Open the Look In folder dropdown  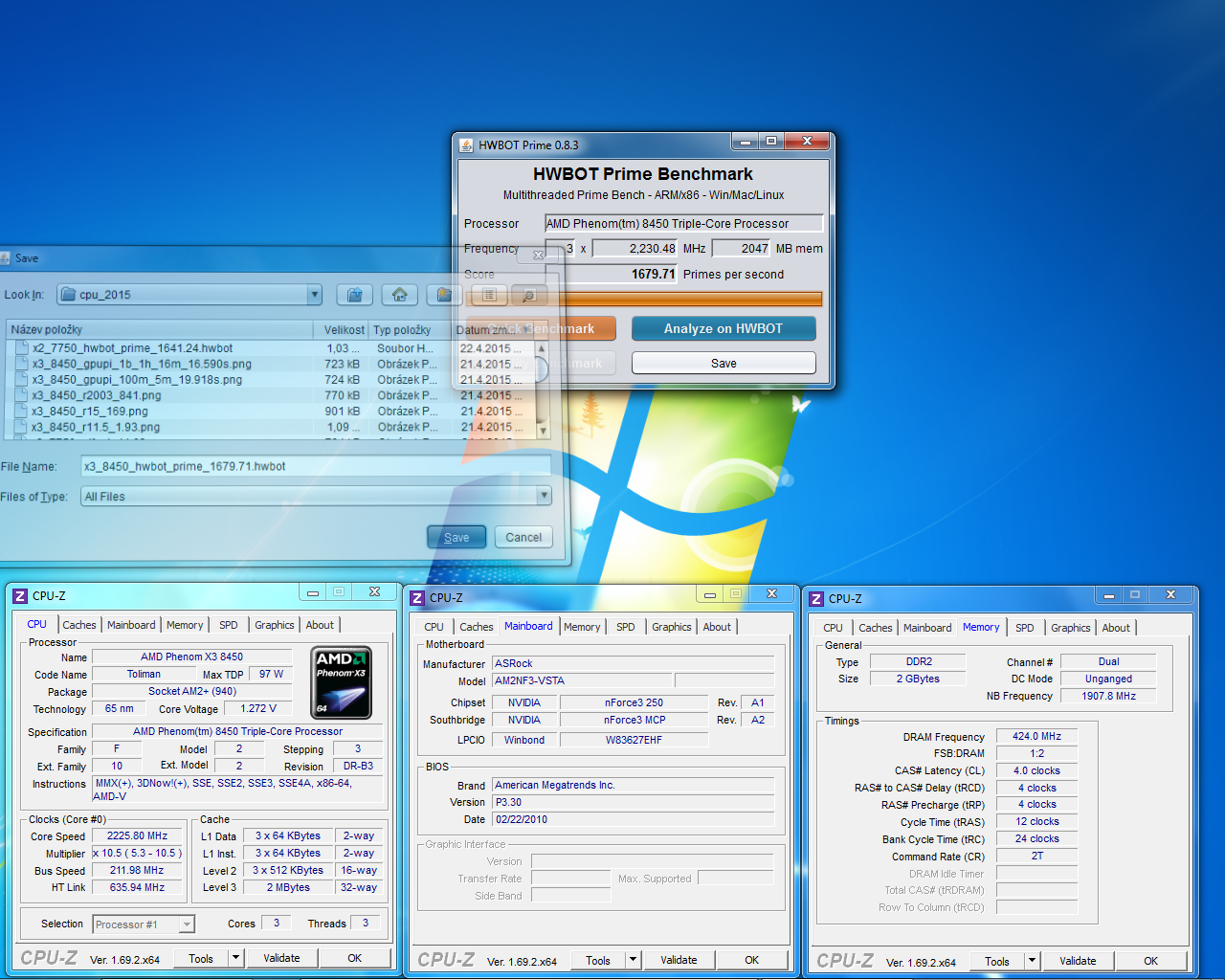tap(315, 295)
